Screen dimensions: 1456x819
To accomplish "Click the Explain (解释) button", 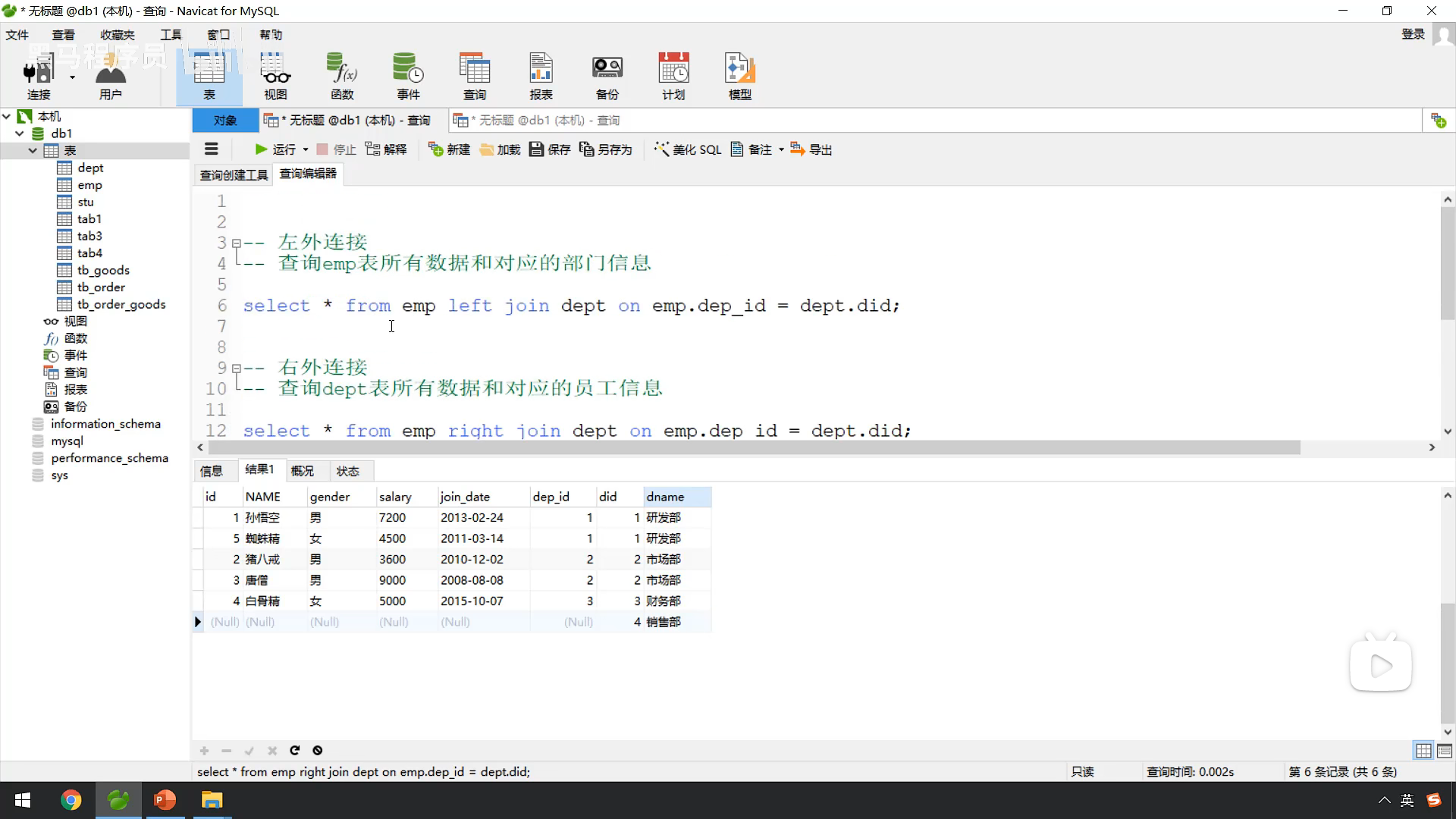I will coord(386,149).
